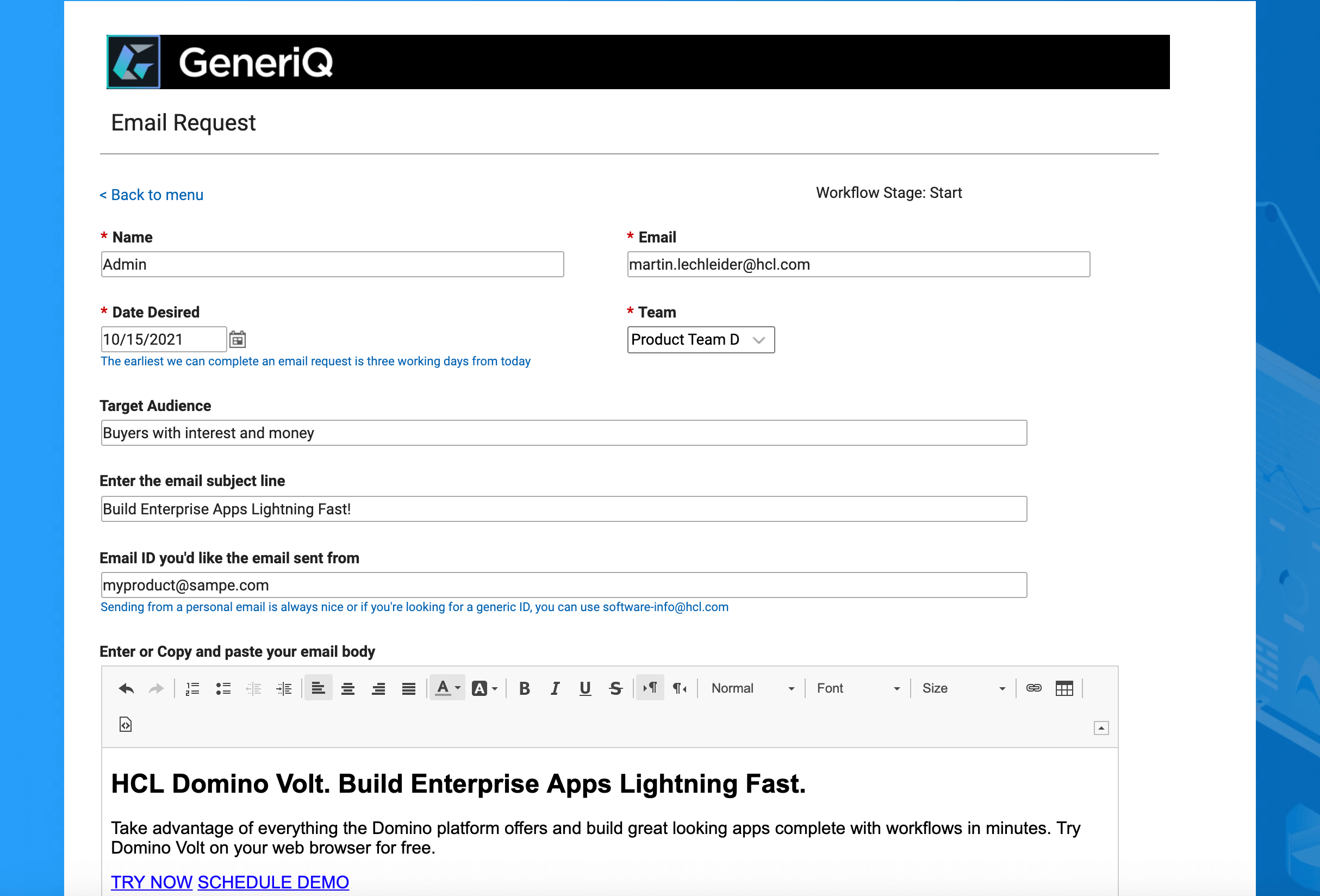Align text right
Viewport: 1320px width, 896px height.
378,689
